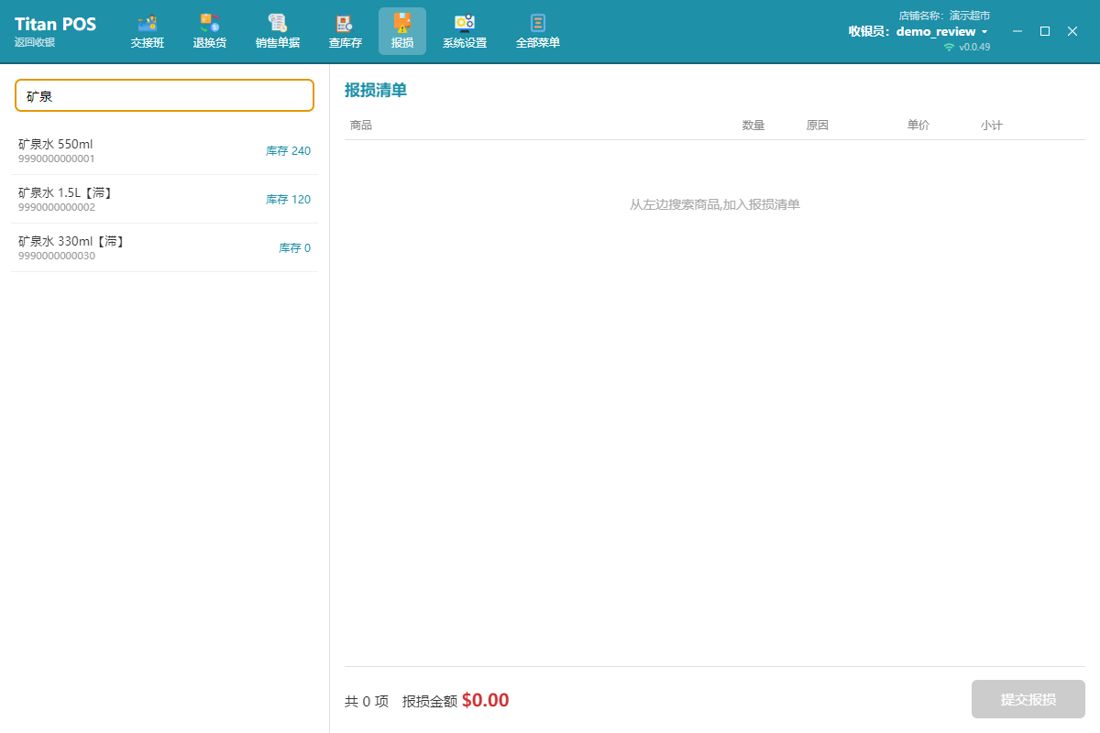Viewport: 1100px width, 733px height.
Task: Click the 提交报损 submit button
Action: (x=1028, y=699)
